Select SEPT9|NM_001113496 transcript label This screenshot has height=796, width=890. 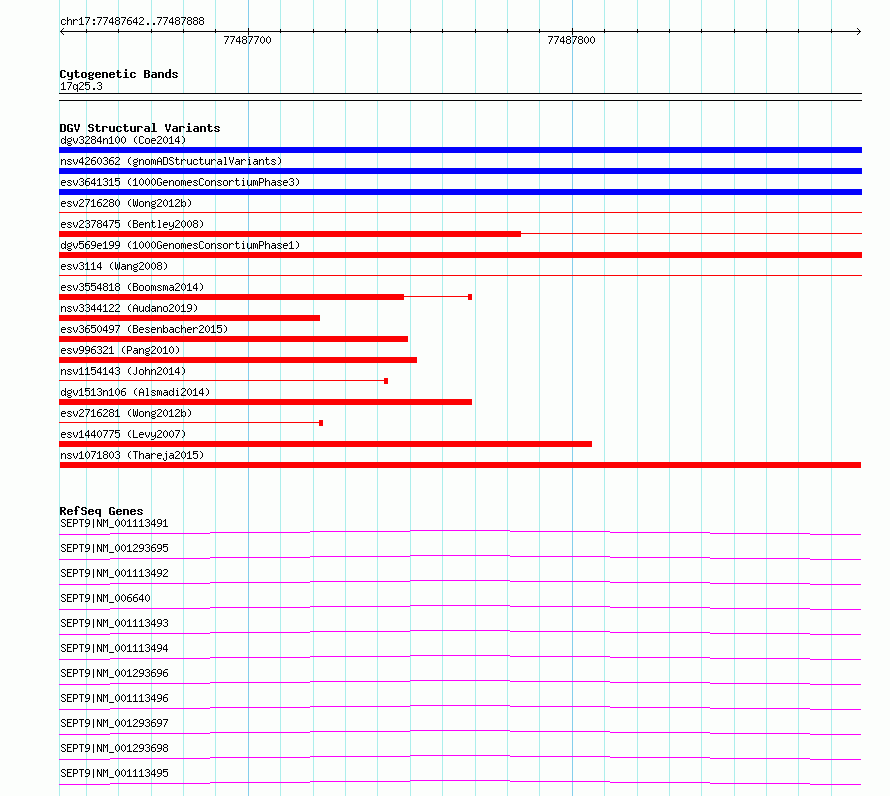coord(114,698)
